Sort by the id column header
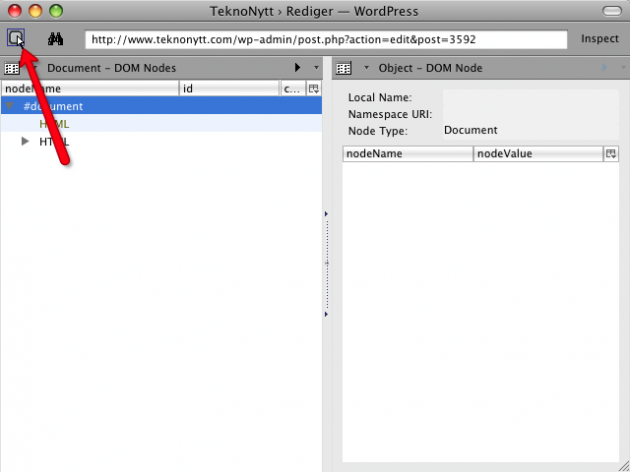The height and width of the screenshot is (472, 630). 228,88
